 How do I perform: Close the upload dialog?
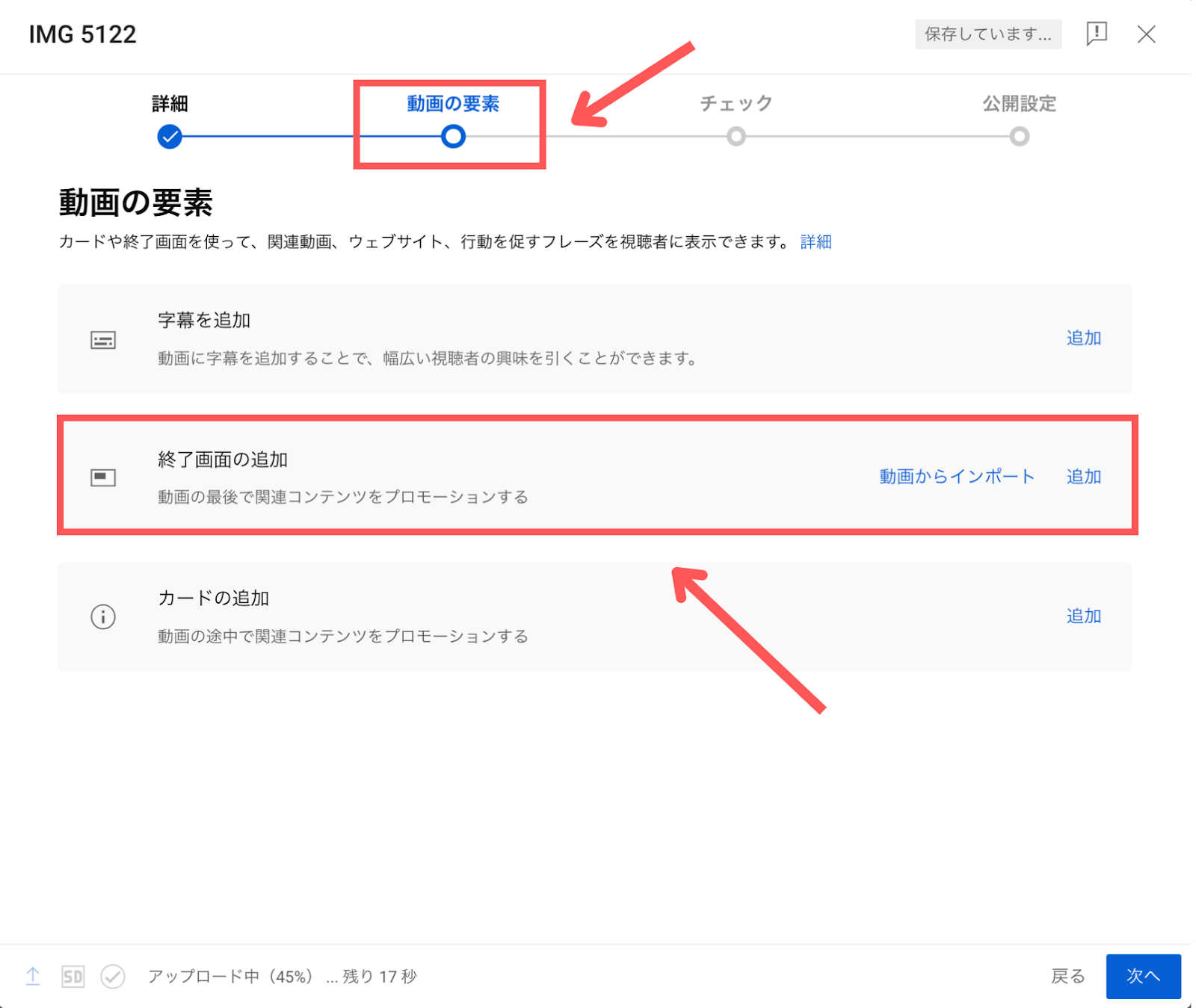[1146, 34]
